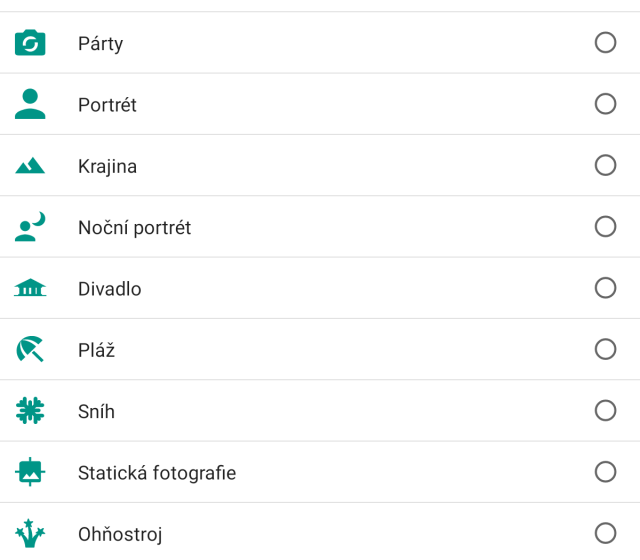
Task: Click the Noční portrét moon icon
Action: 30,227
